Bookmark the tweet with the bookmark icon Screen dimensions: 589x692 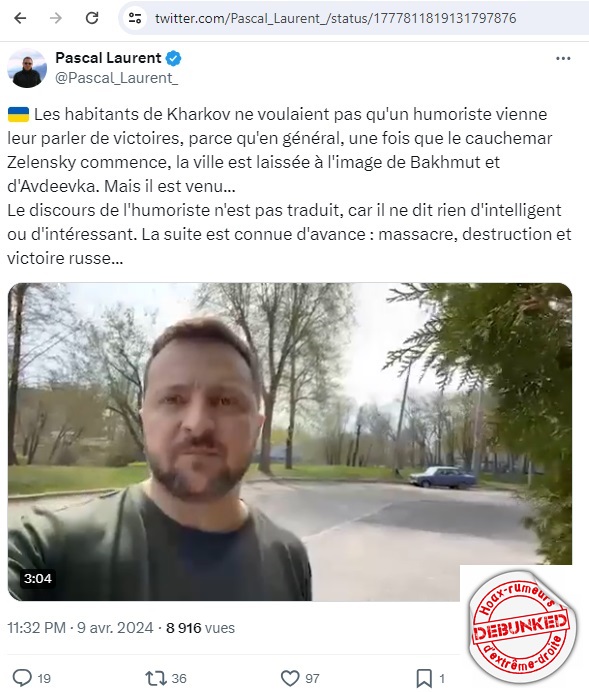pos(424,678)
